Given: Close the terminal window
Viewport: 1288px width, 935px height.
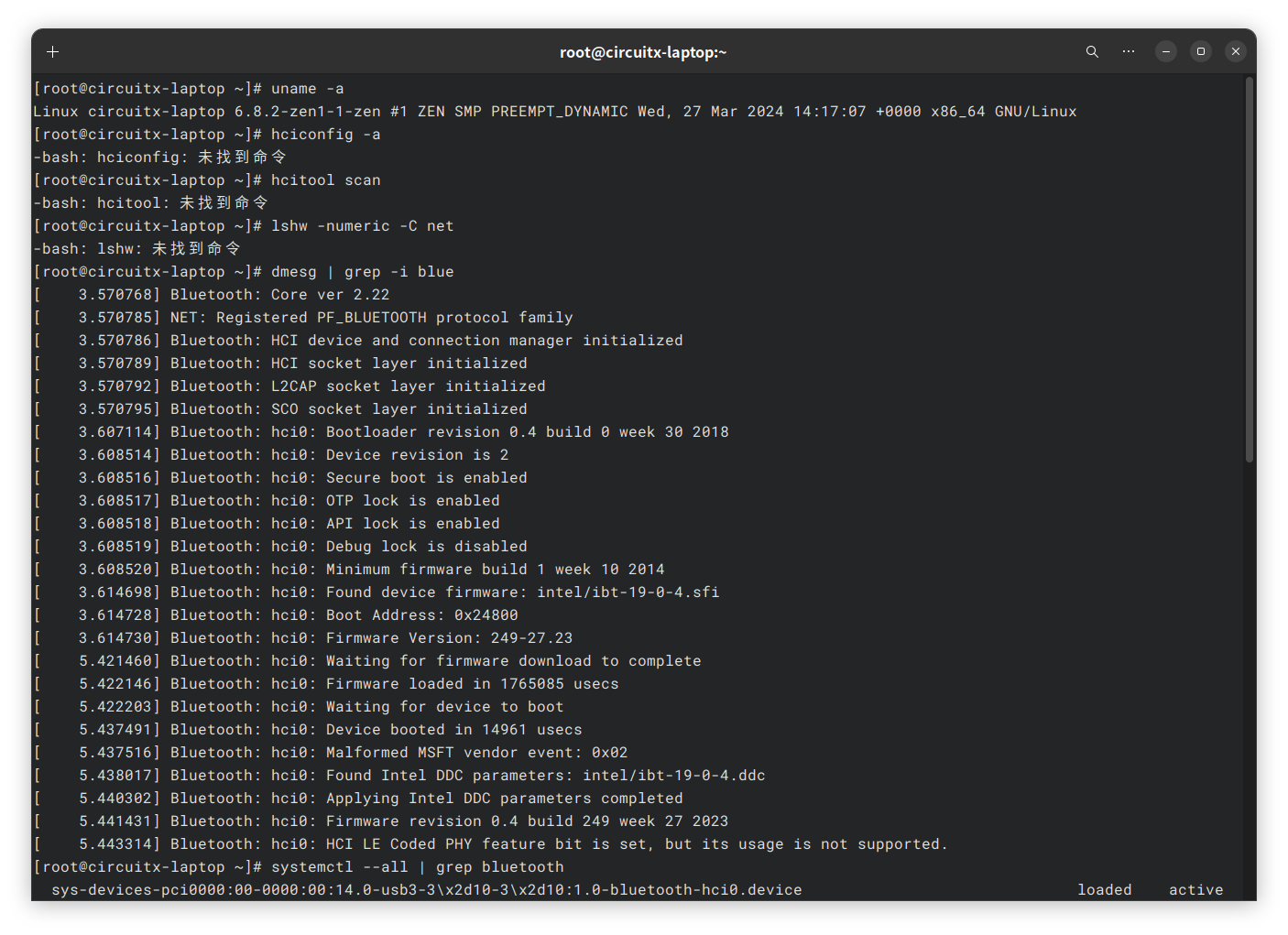Looking at the screenshot, I should [x=1236, y=52].
